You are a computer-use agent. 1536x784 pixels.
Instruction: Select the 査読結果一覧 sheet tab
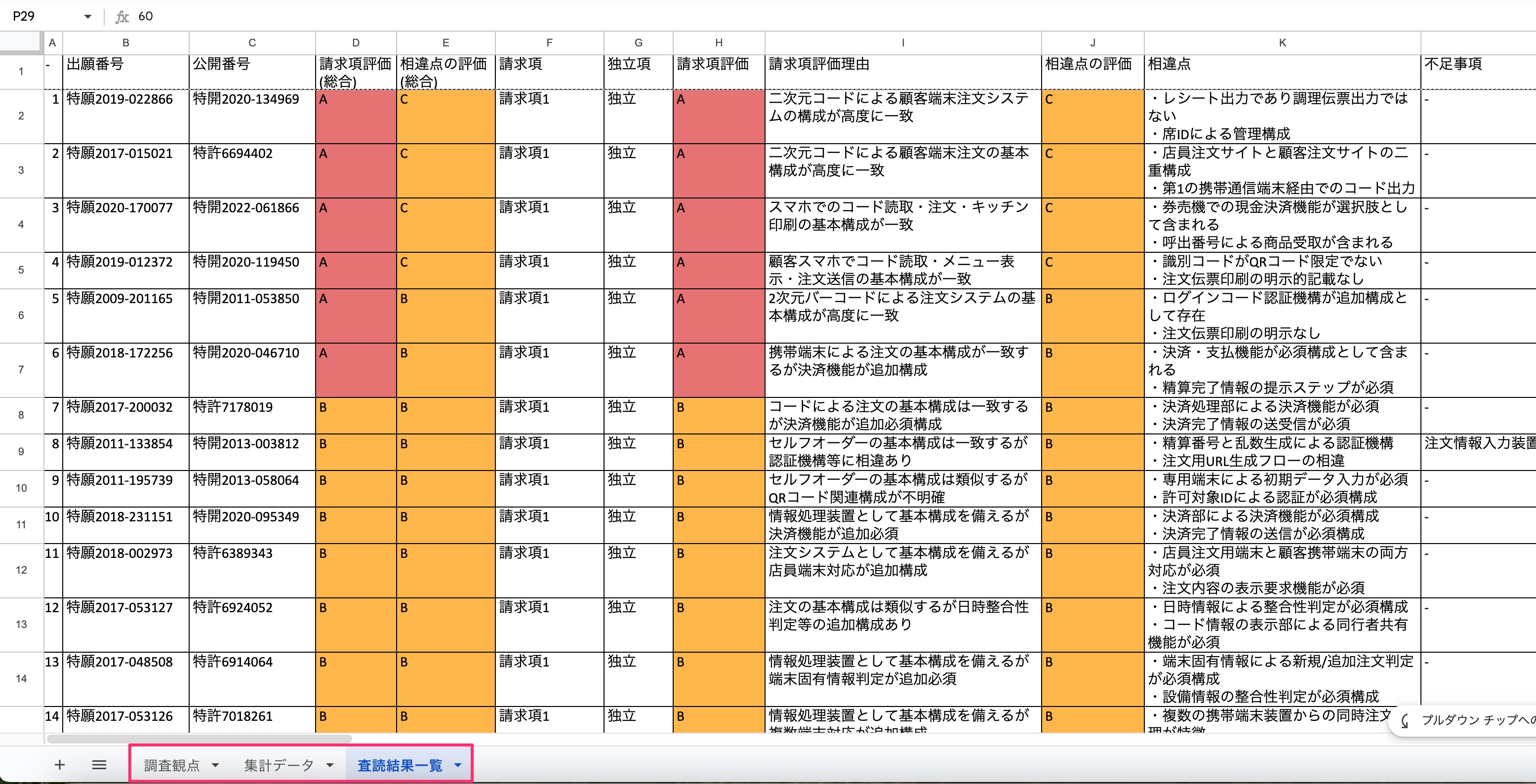click(x=400, y=766)
